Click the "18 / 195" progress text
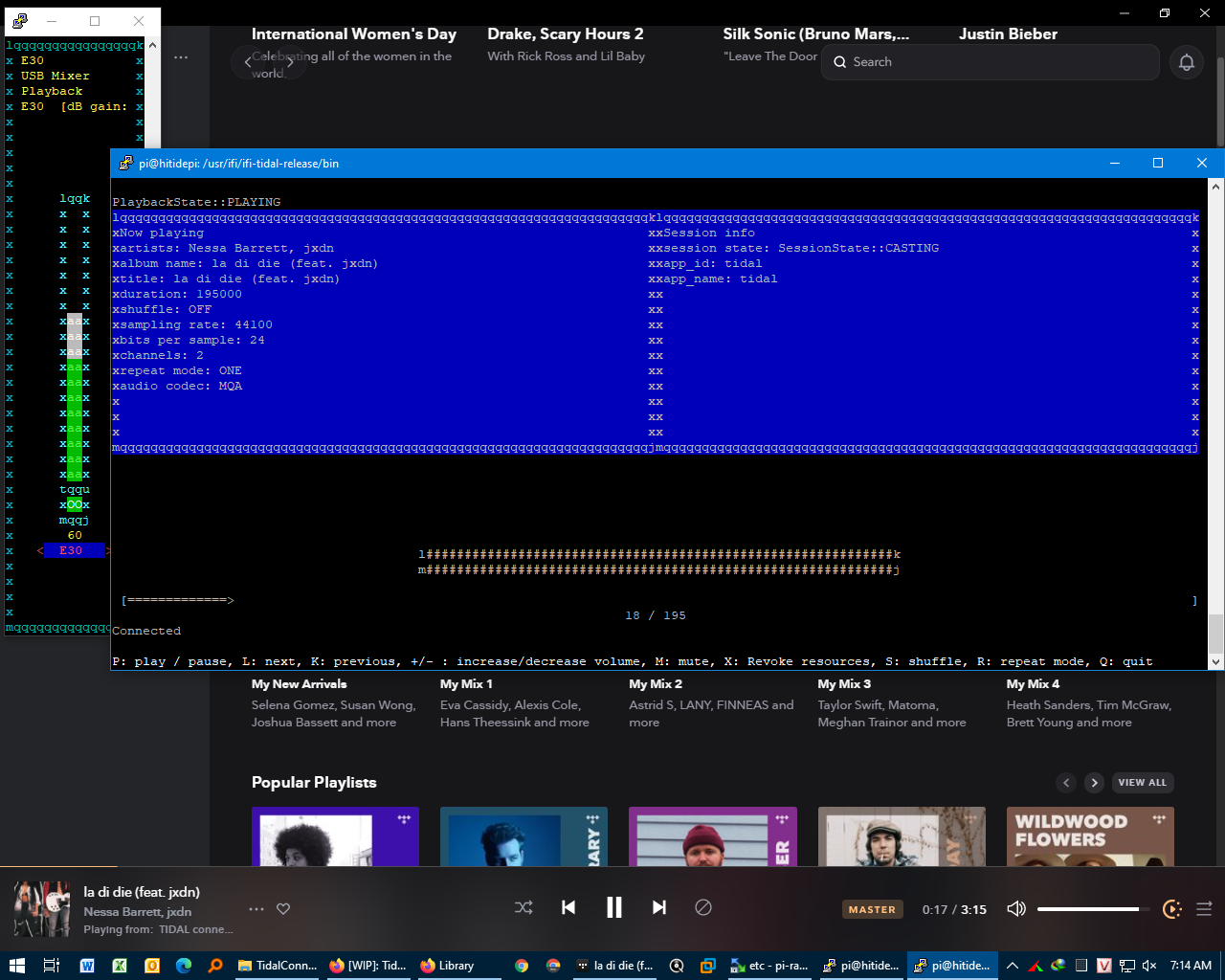The image size is (1225, 980). click(656, 615)
